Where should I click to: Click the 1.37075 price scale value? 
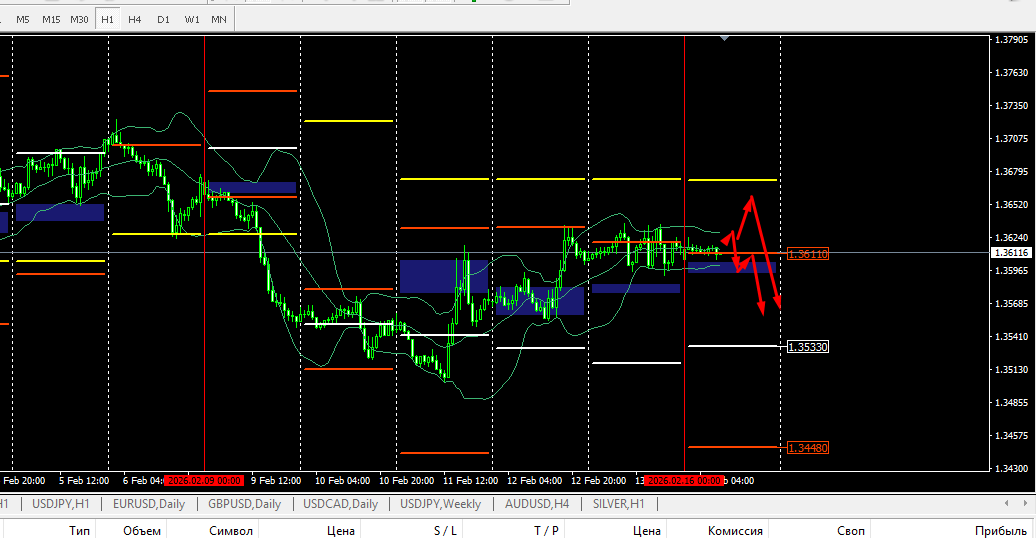coord(1012,139)
